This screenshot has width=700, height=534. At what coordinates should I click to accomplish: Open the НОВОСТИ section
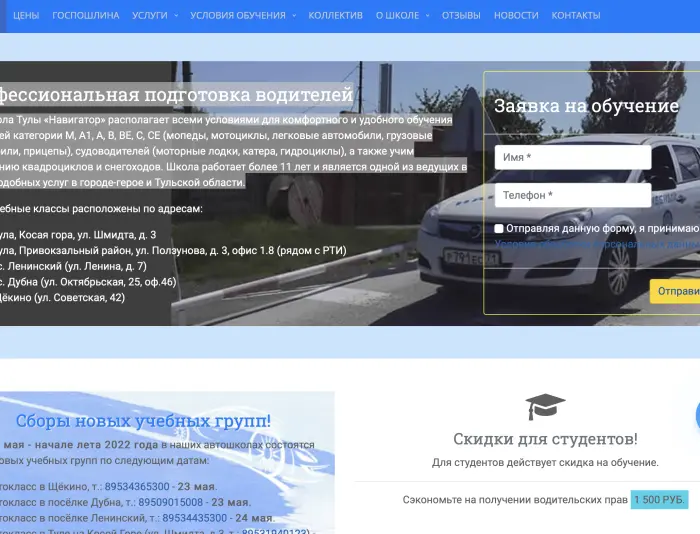tap(516, 16)
